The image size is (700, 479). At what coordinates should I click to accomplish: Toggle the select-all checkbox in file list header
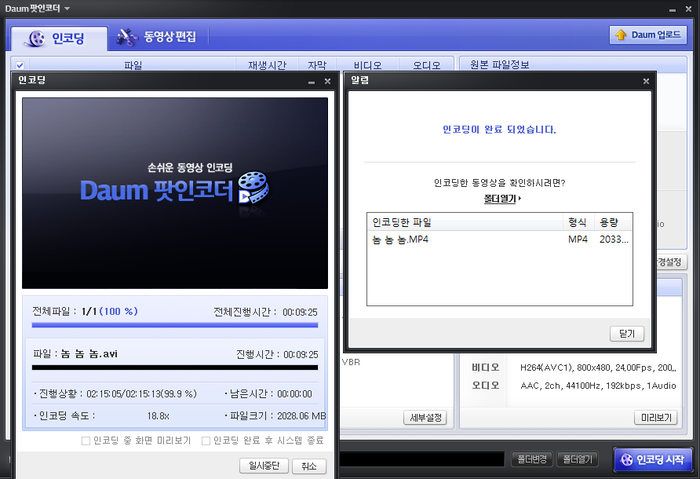tap(20, 65)
